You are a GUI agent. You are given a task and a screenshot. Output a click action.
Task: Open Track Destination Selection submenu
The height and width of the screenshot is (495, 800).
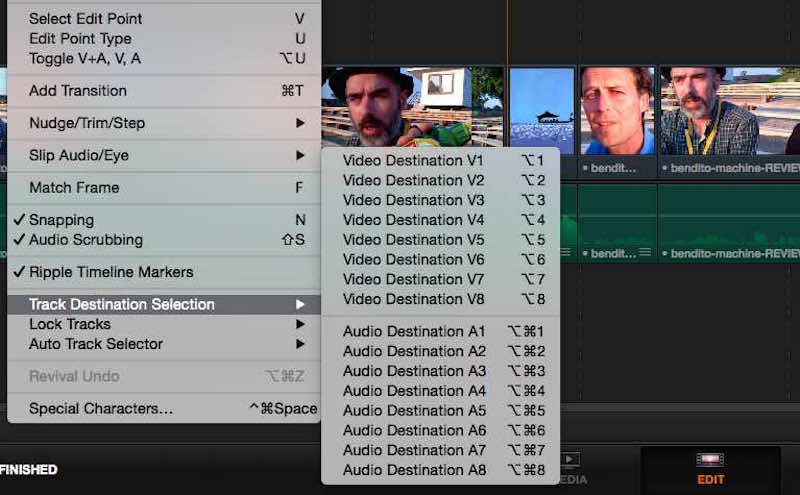(164, 304)
